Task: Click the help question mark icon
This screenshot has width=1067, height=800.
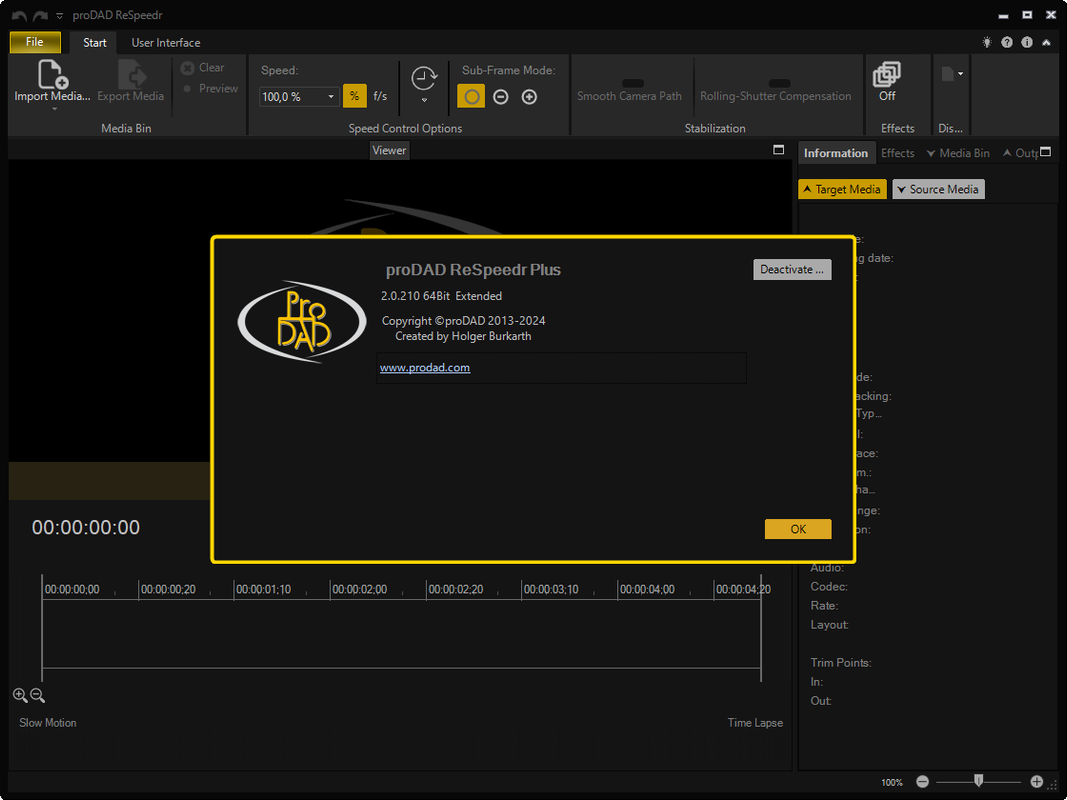Action: click(x=1007, y=42)
